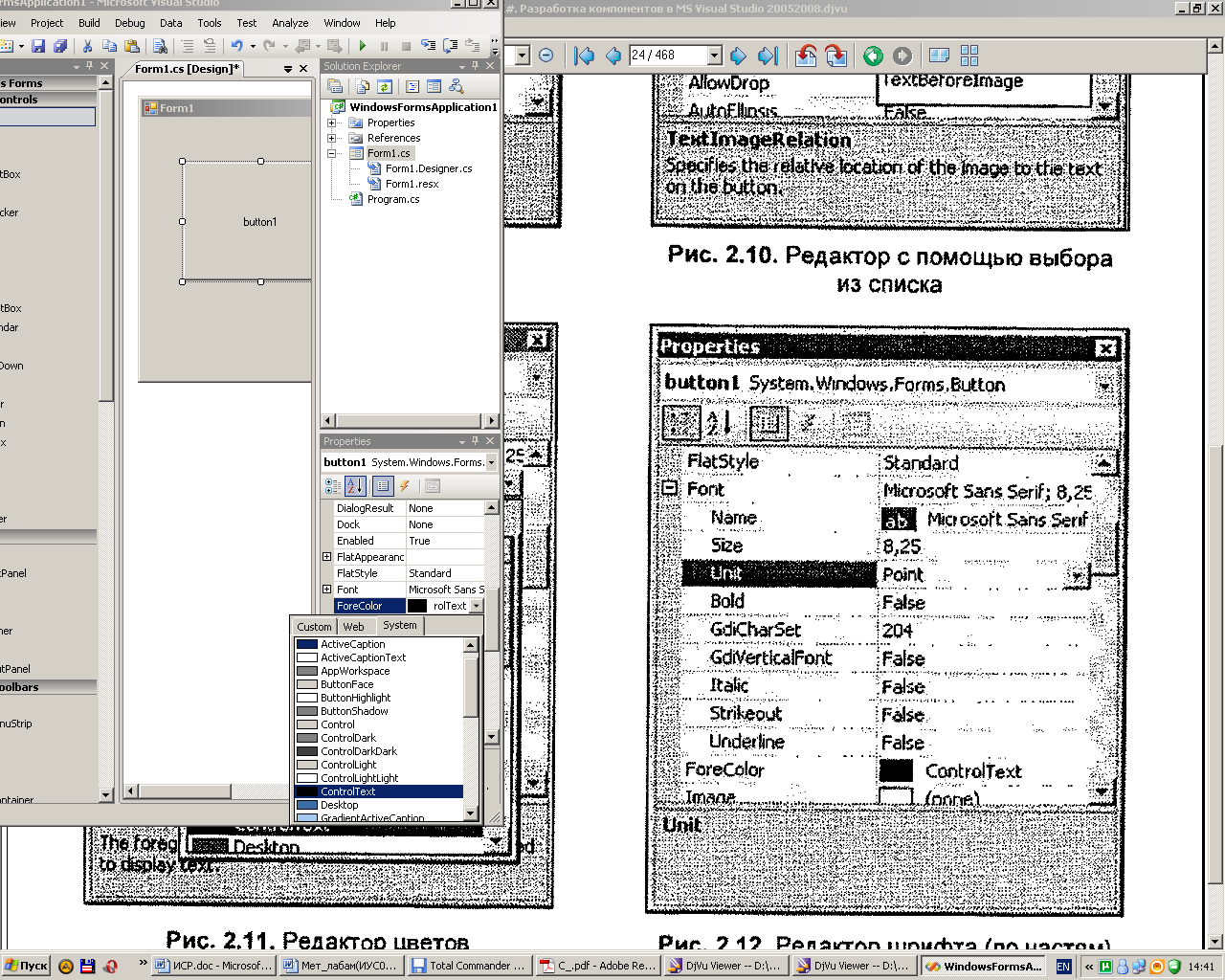Click the Пуск Start button
Viewport: 1225px width, 980px height.
26,966
